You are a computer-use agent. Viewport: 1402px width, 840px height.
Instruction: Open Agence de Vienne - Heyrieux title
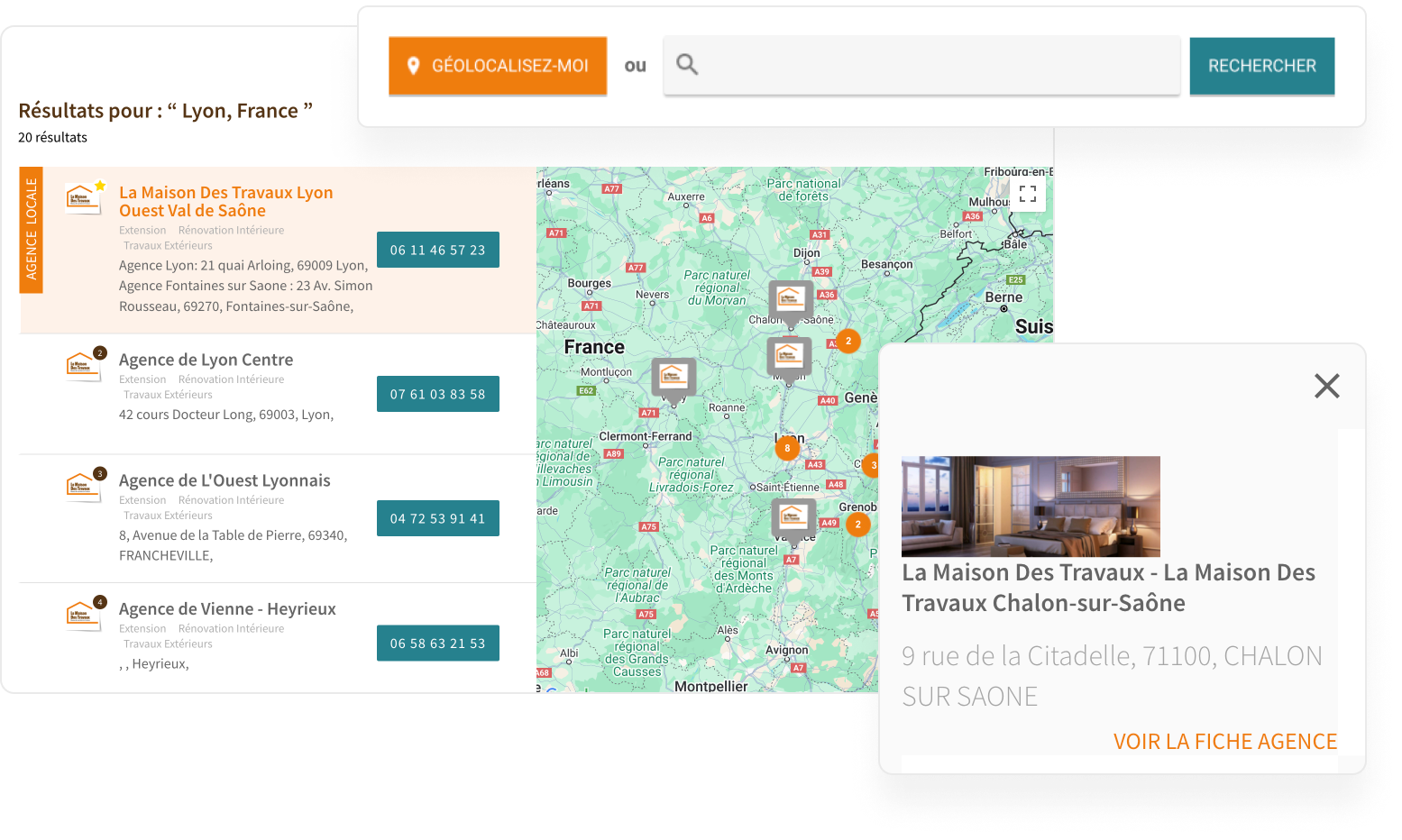point(227,608)
